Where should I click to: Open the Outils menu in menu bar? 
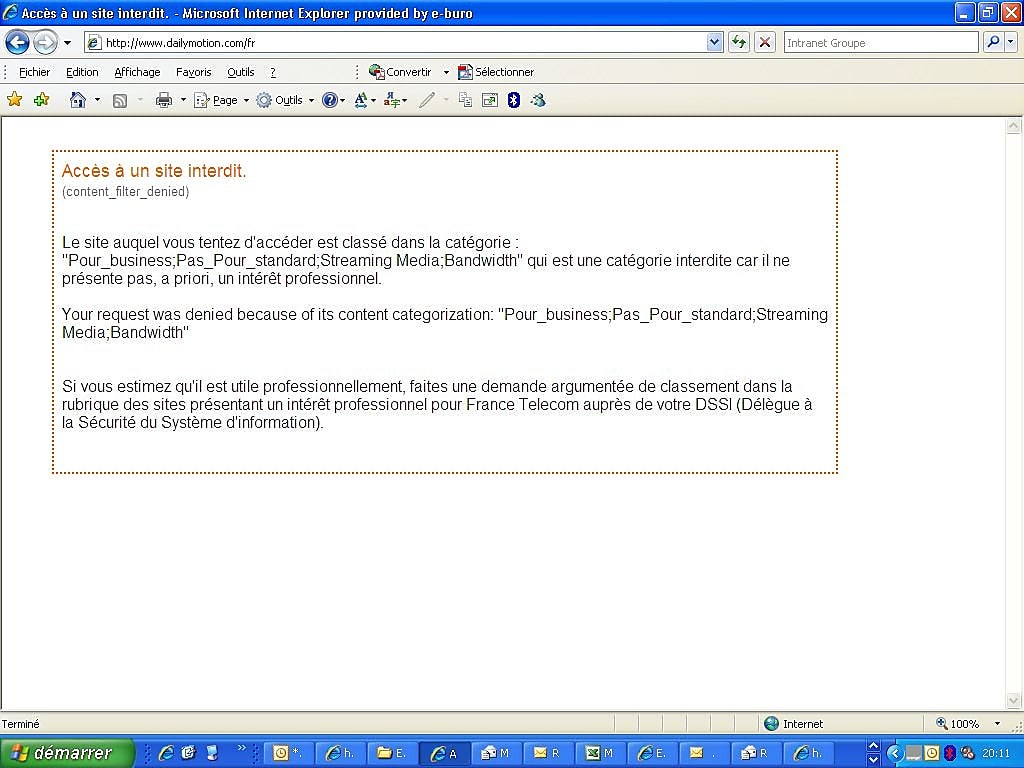click(240, 72)
